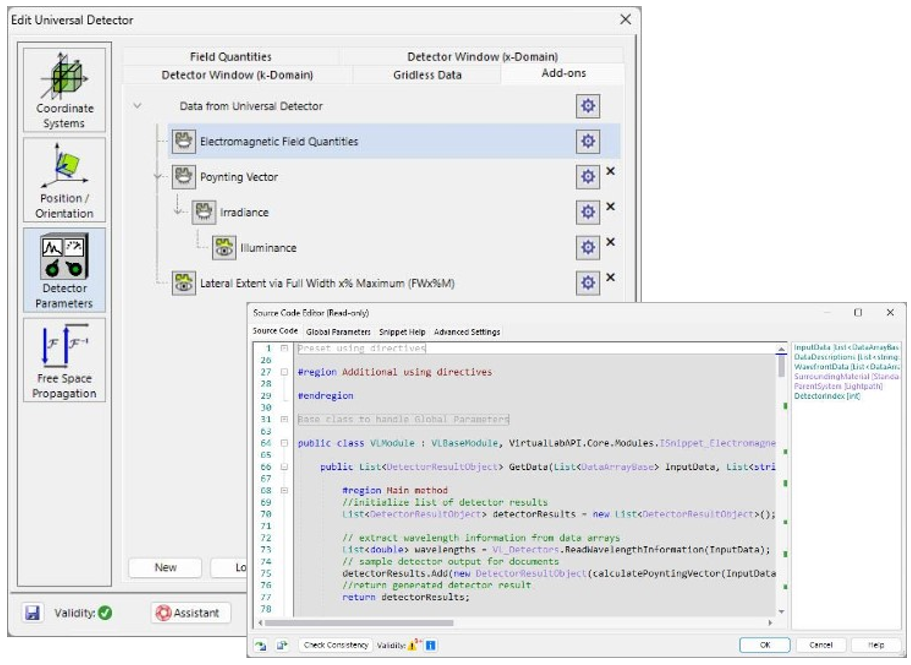Screen dimensions: 911x665
Task: Click the Illuminance module icon
Action: (224, 247)
